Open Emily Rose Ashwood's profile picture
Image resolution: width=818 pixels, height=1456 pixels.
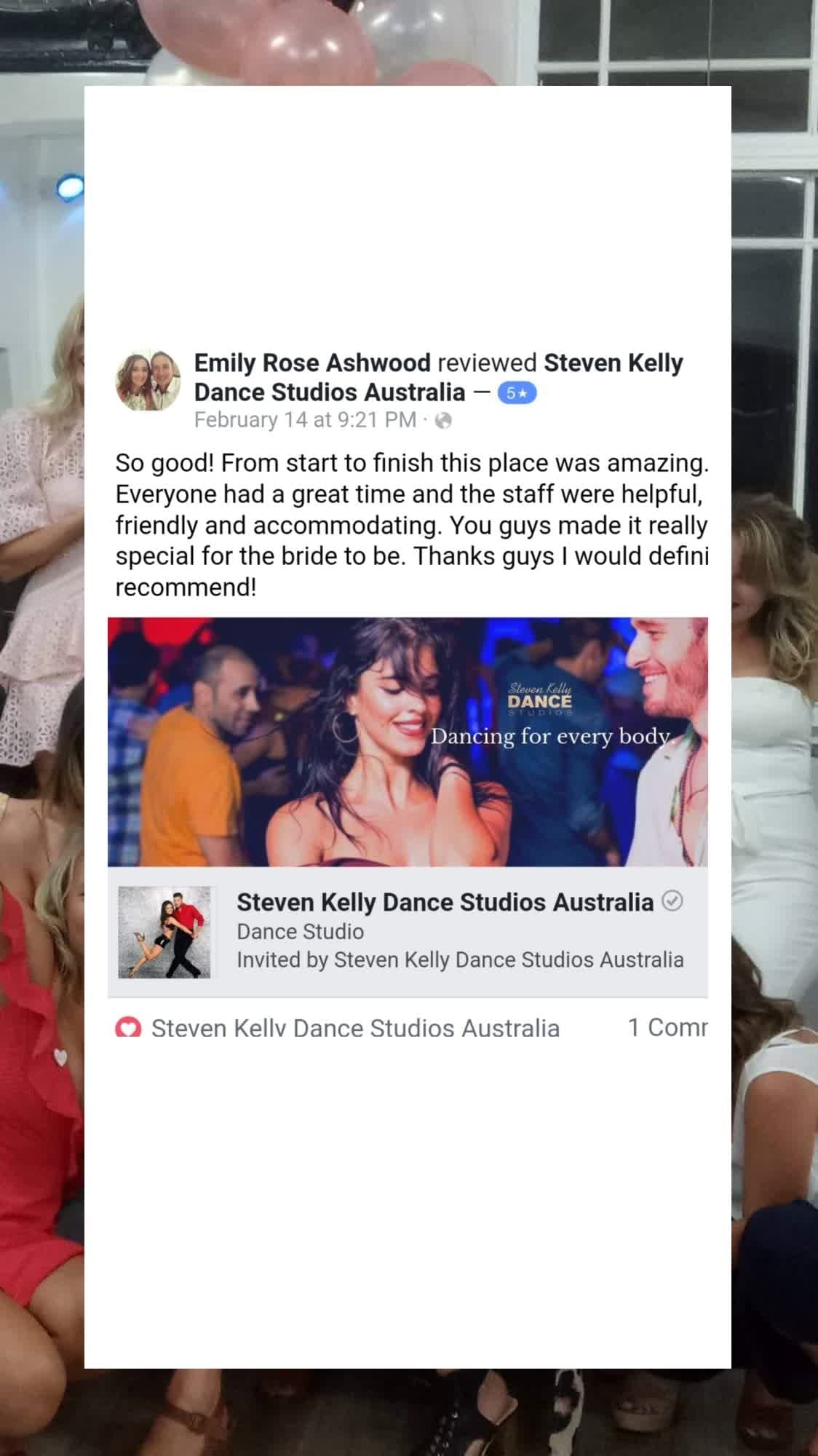(x=148, y=380)
